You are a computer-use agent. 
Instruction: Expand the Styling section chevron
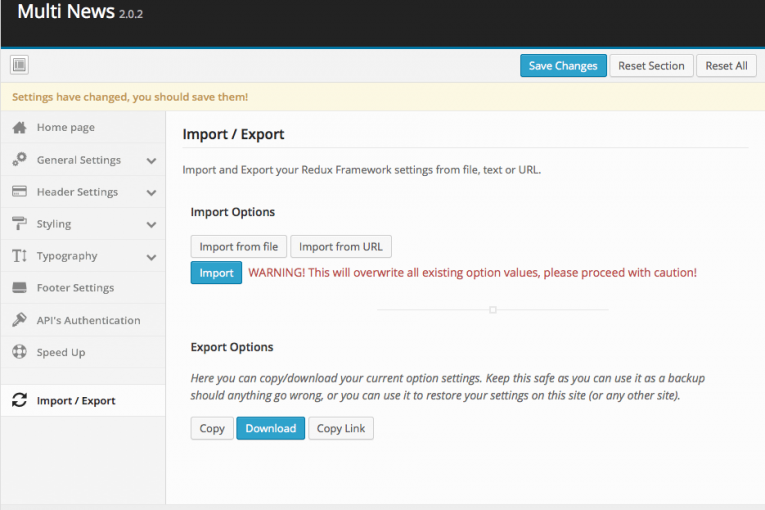click(x=152, y=225)
